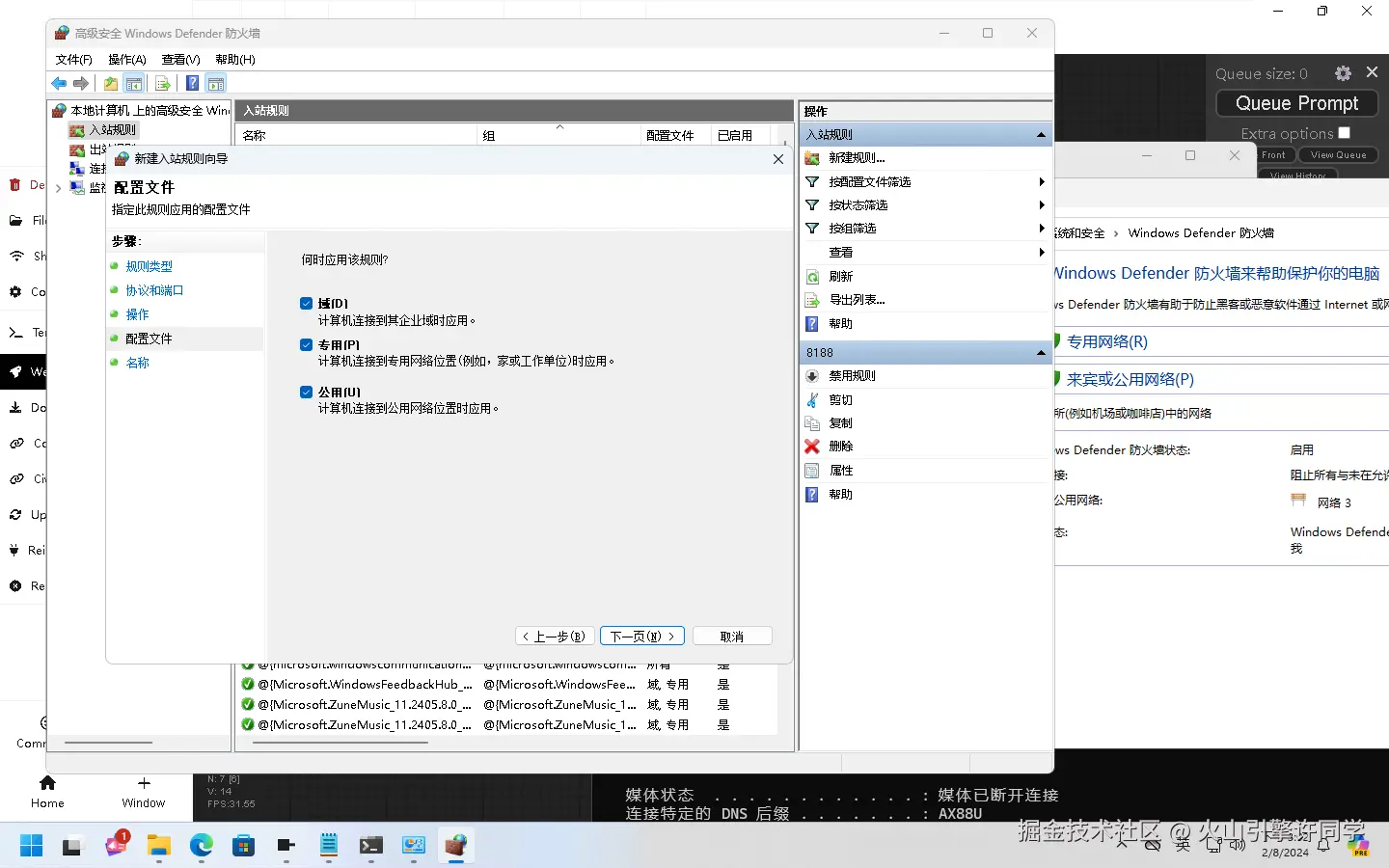Click the Up one level folder icon
The height and width of the screenshot is (868, 1389).
[x=111, y=84]
